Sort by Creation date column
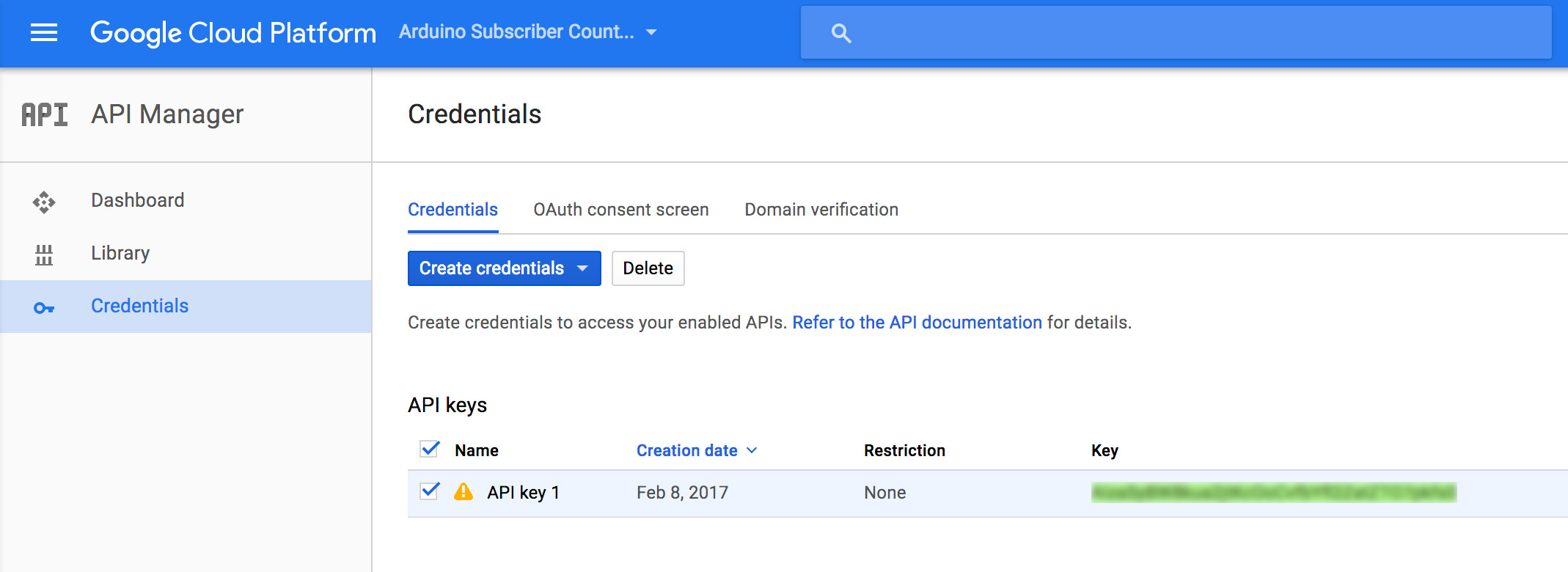This screenshot has width=1568, height=572. coord(697,450)
